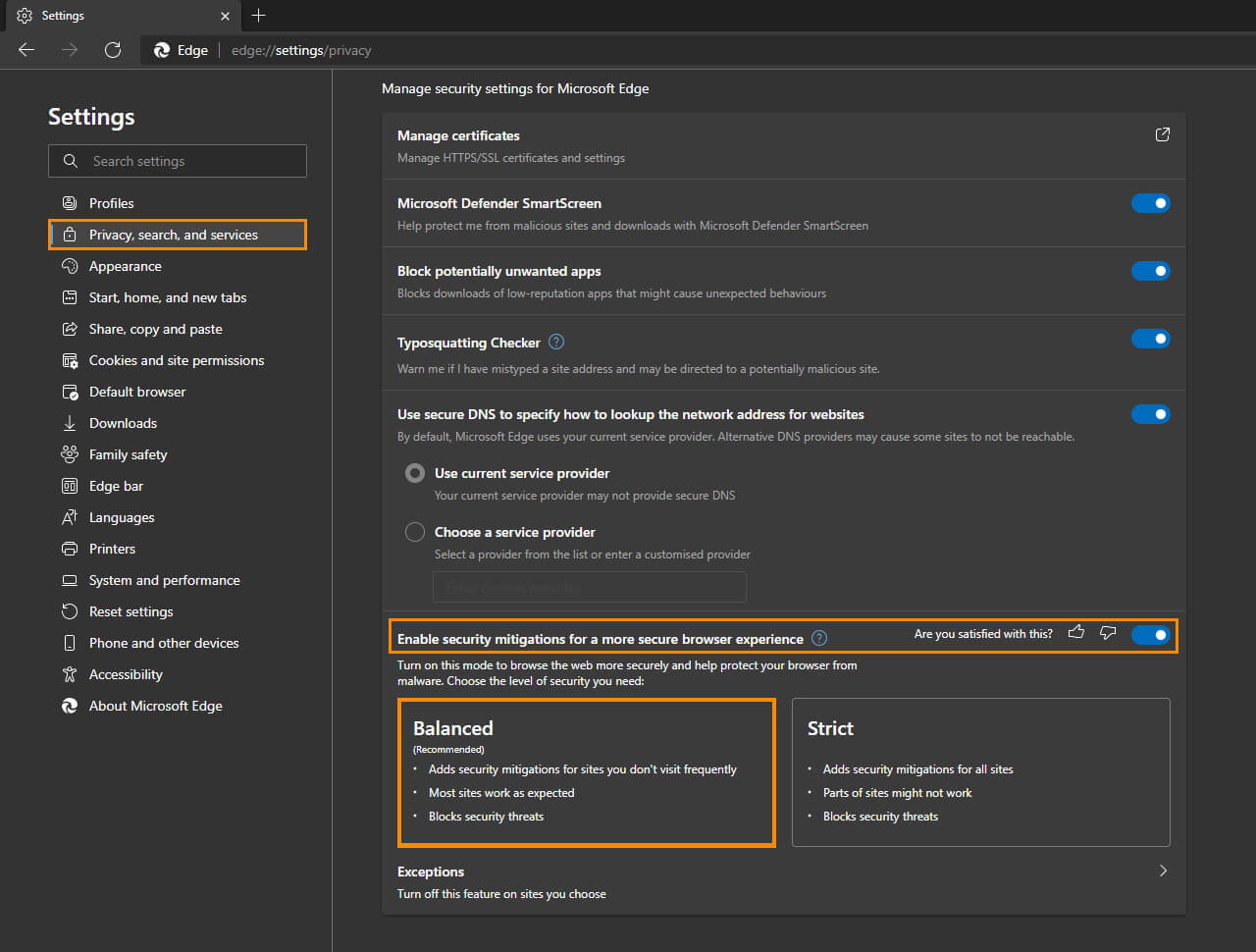This screenshot has height=952, width=1256.
Task: Close the Settings tab
Action: coord(225,16)
